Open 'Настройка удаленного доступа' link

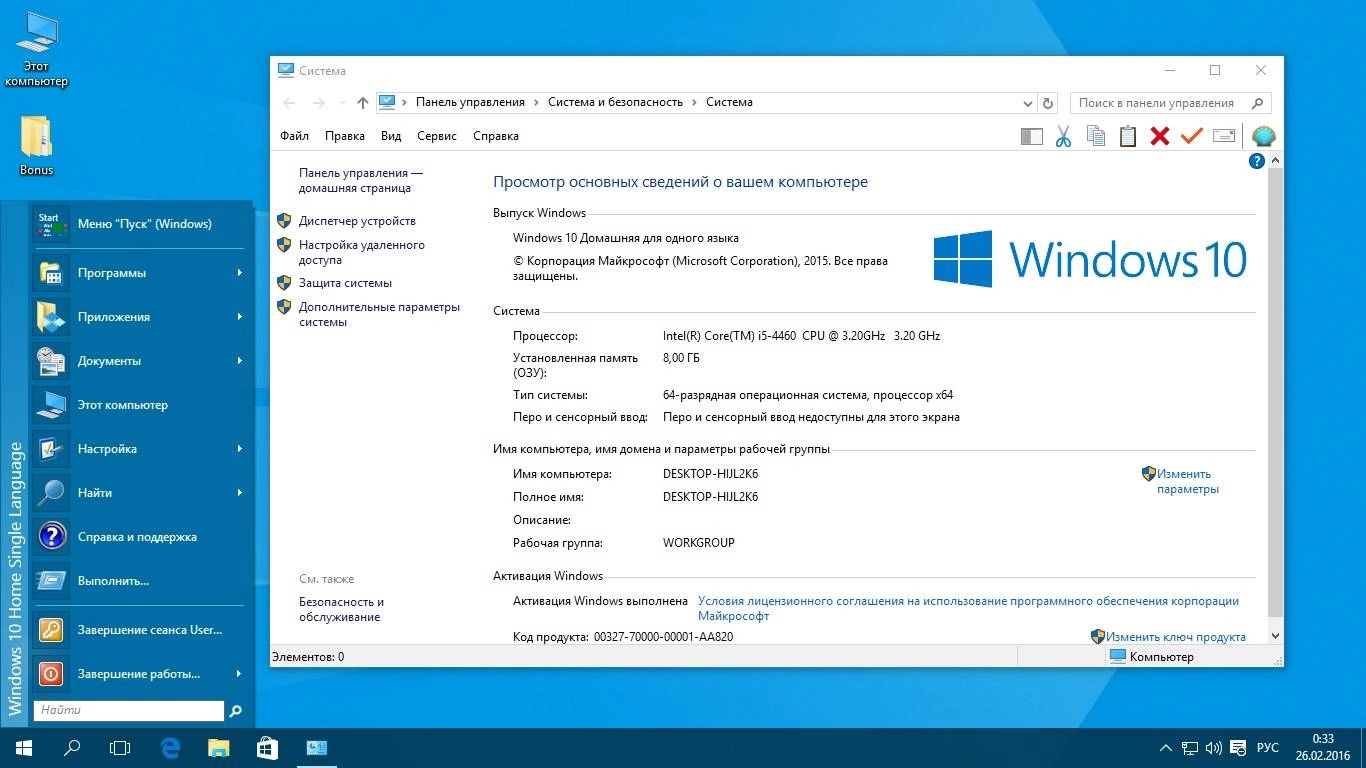click(x=362, y=252)
